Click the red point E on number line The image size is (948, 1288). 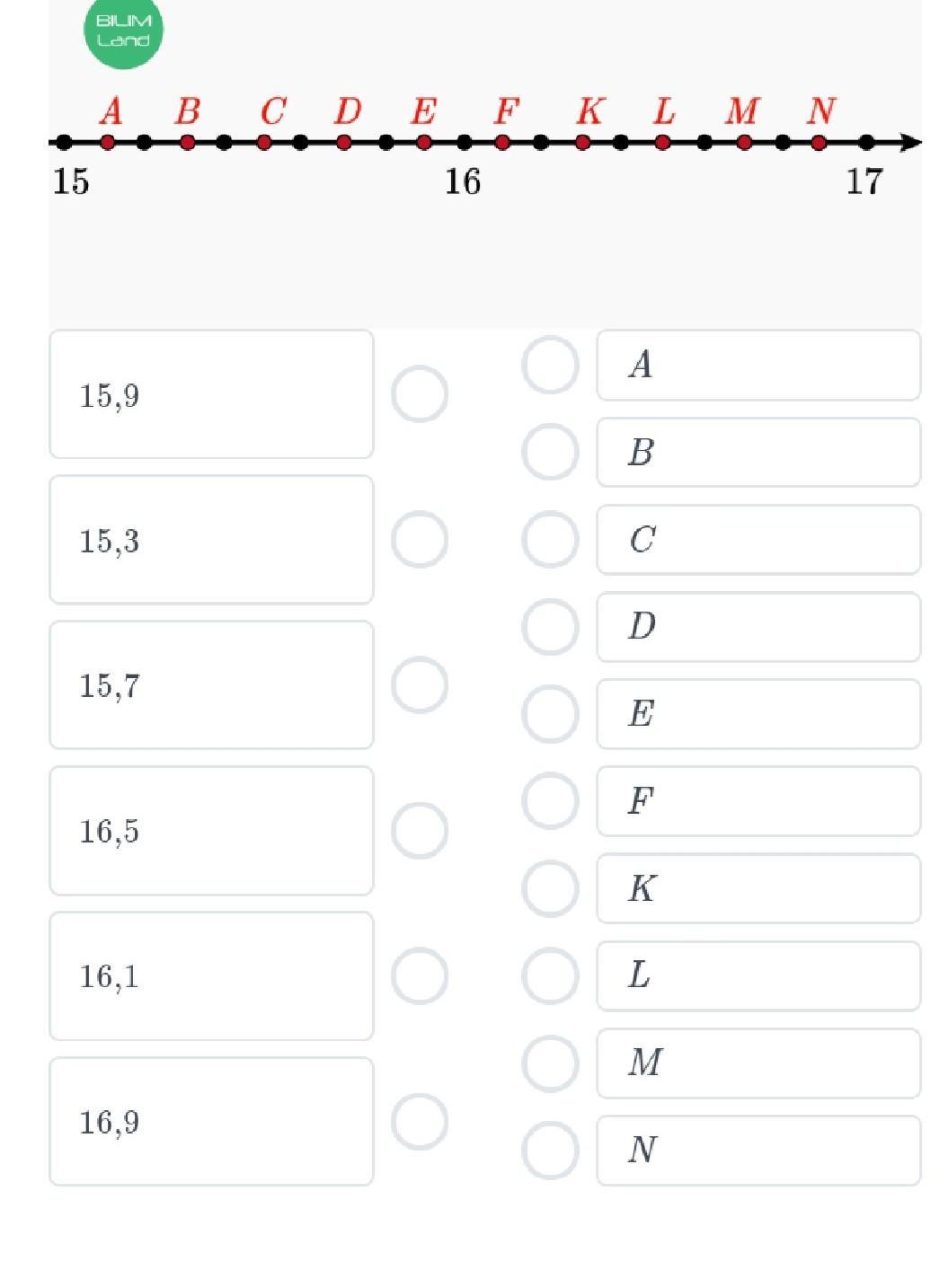pos(424,142)
